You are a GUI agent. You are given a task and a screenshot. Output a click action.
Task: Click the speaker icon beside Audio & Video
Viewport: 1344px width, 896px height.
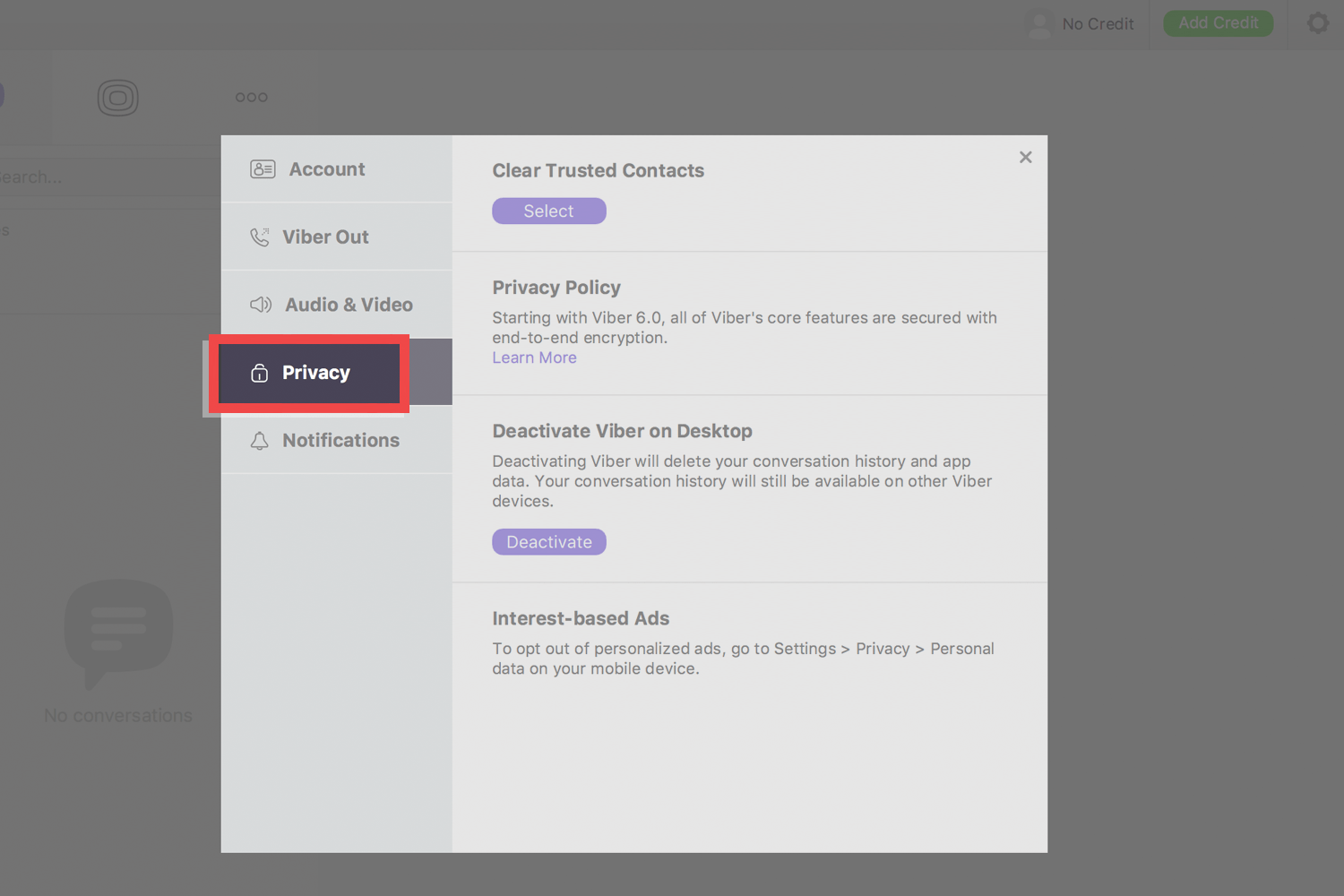coord(260,305)
